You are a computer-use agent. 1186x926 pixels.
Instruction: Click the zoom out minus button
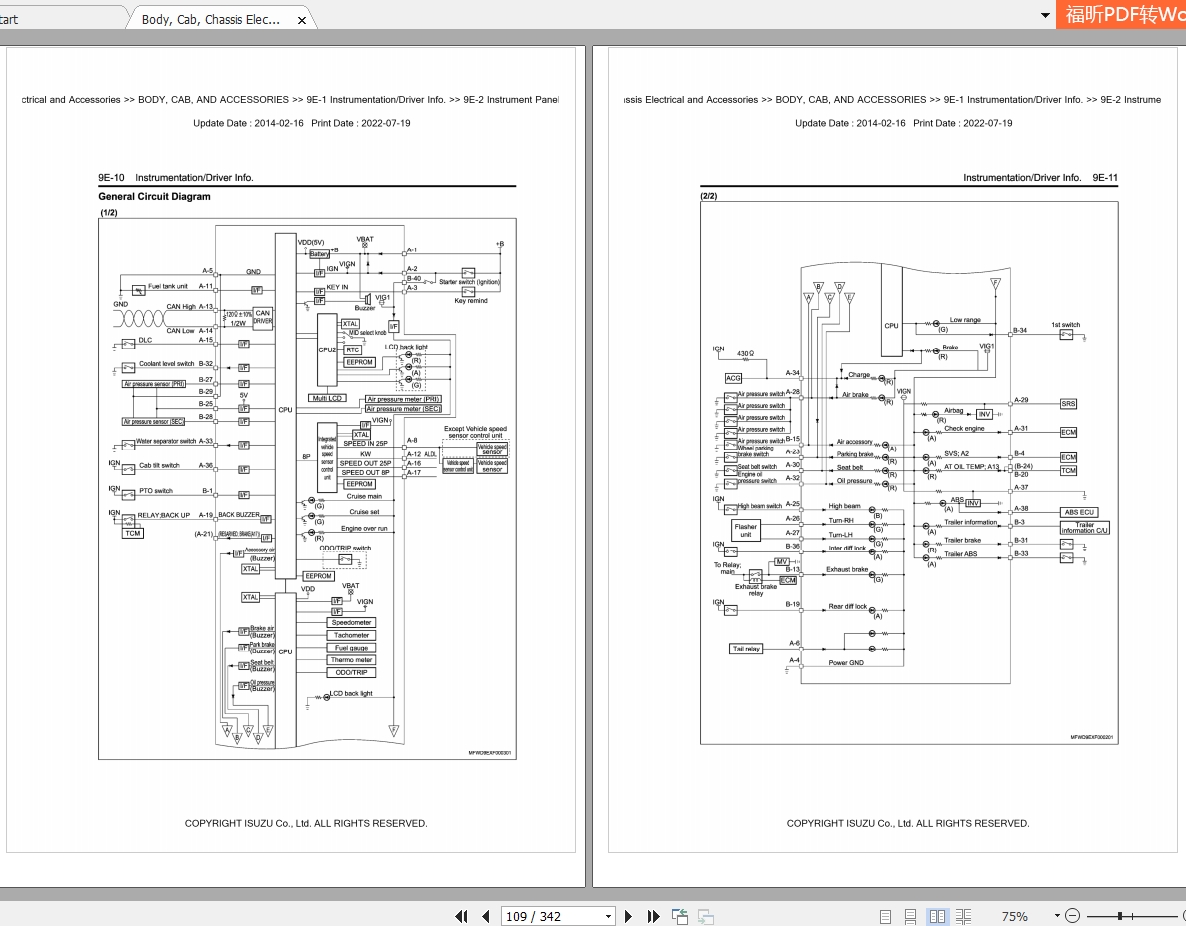click(x=1072, y=916)
